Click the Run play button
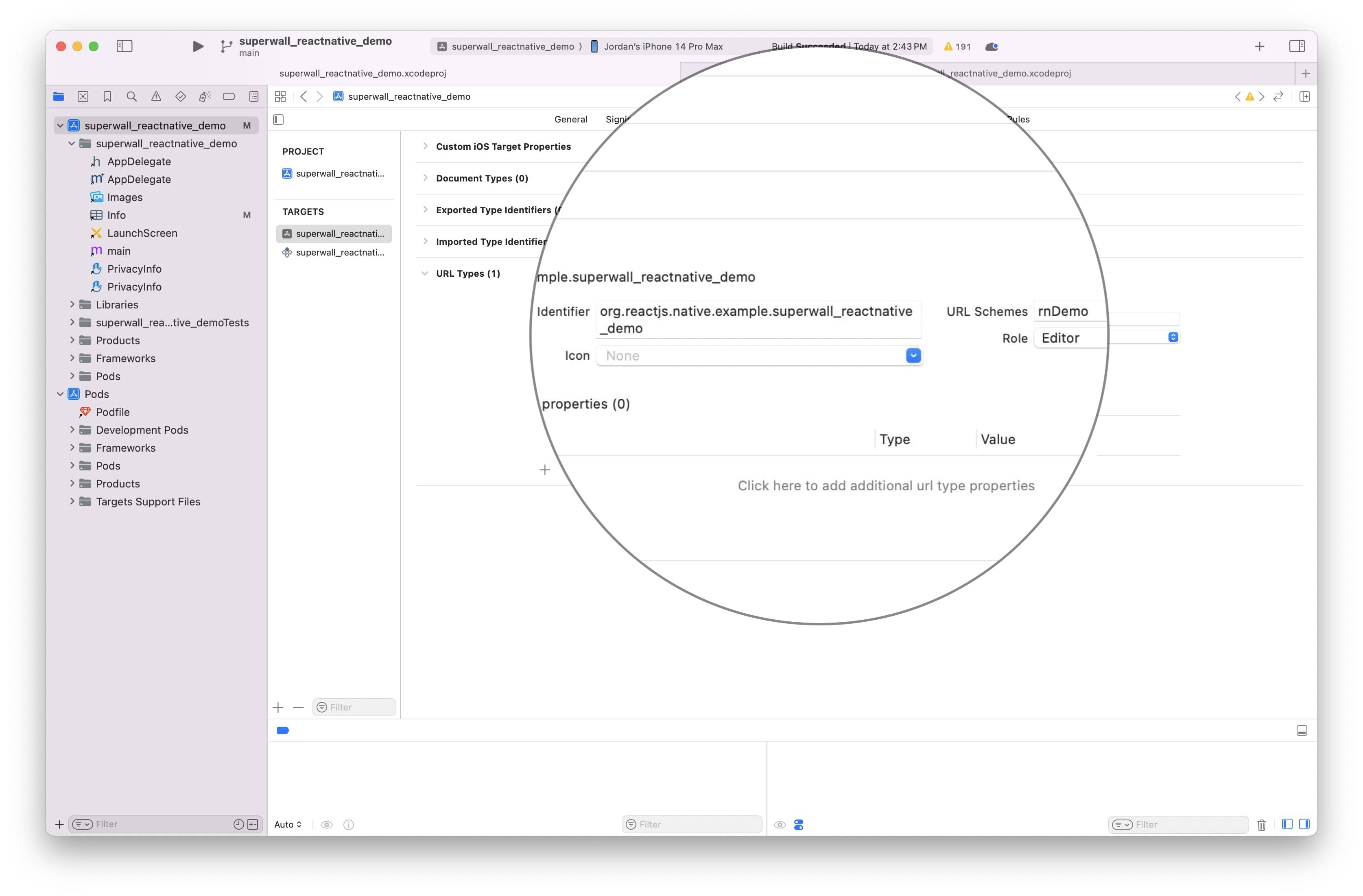Viewport: 1363px width, 896px height. tap(198, 46)
